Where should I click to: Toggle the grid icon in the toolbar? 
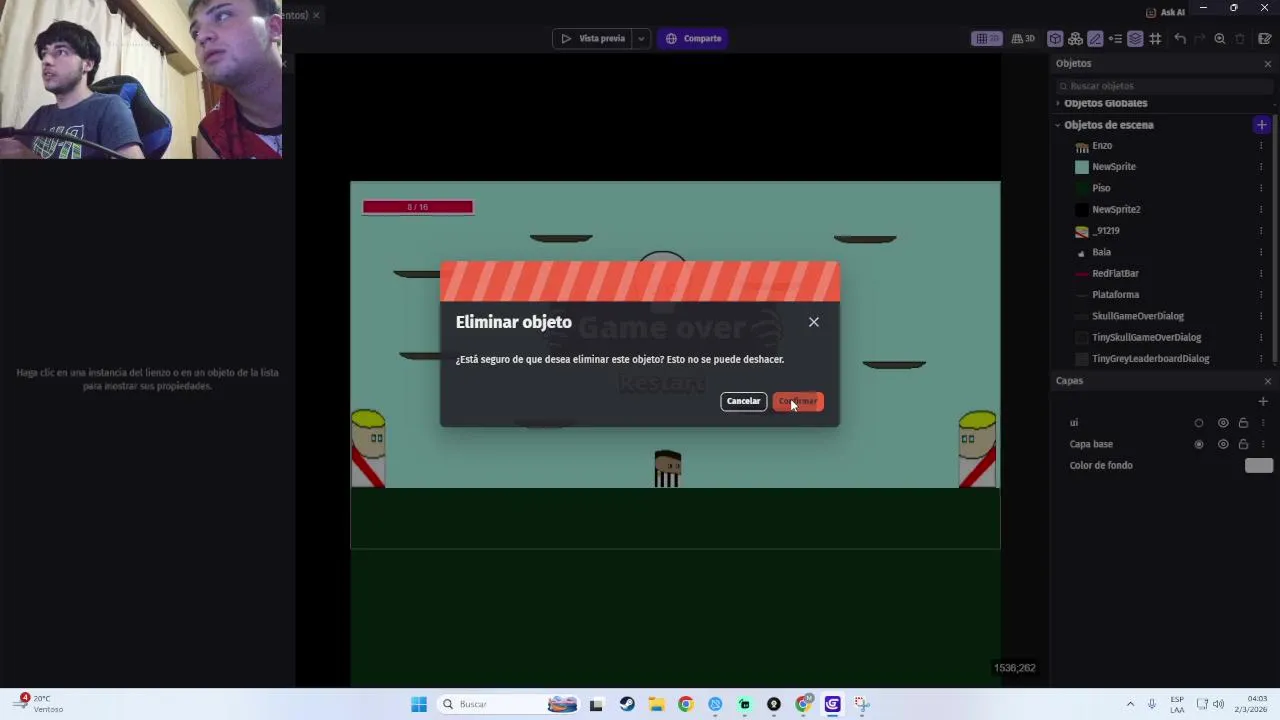(x=1155, y=38)
